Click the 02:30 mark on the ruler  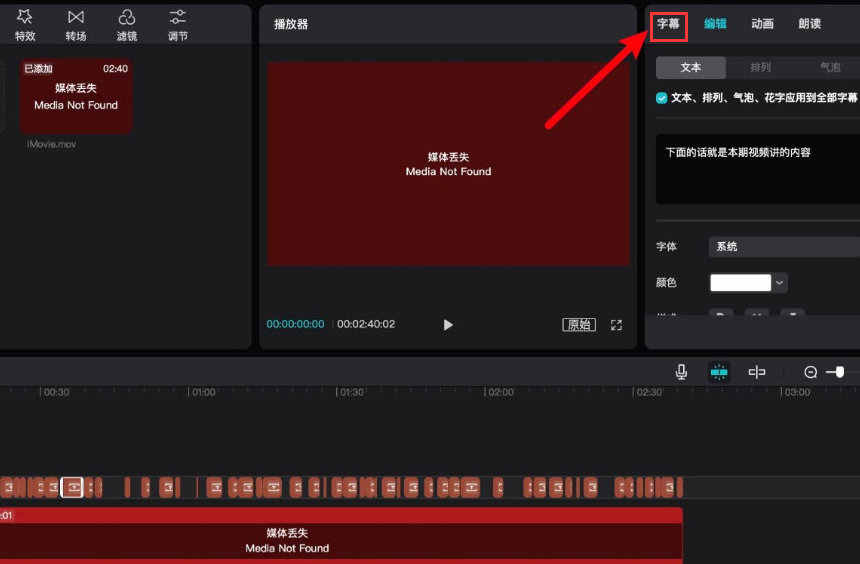coord(649,392)
